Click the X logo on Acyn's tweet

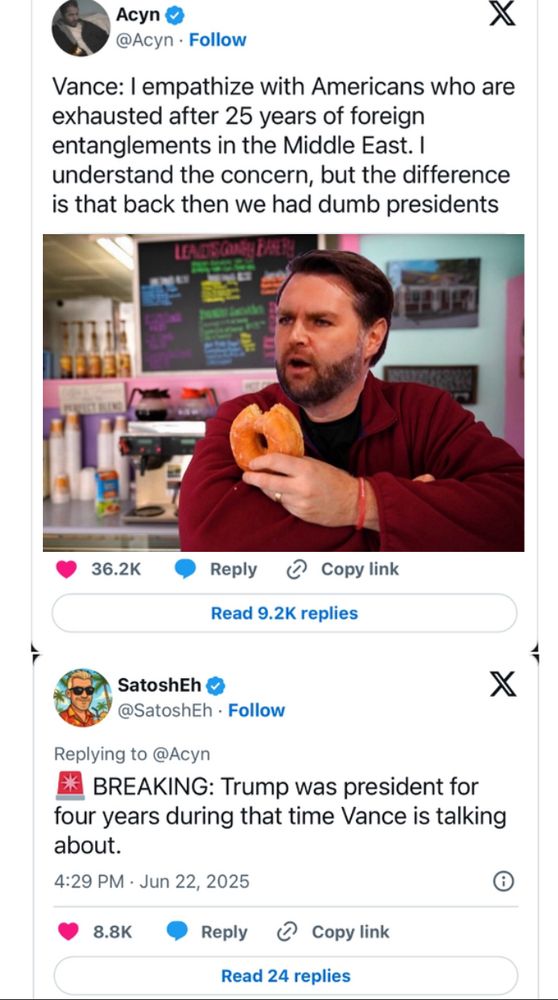(503, 14)
